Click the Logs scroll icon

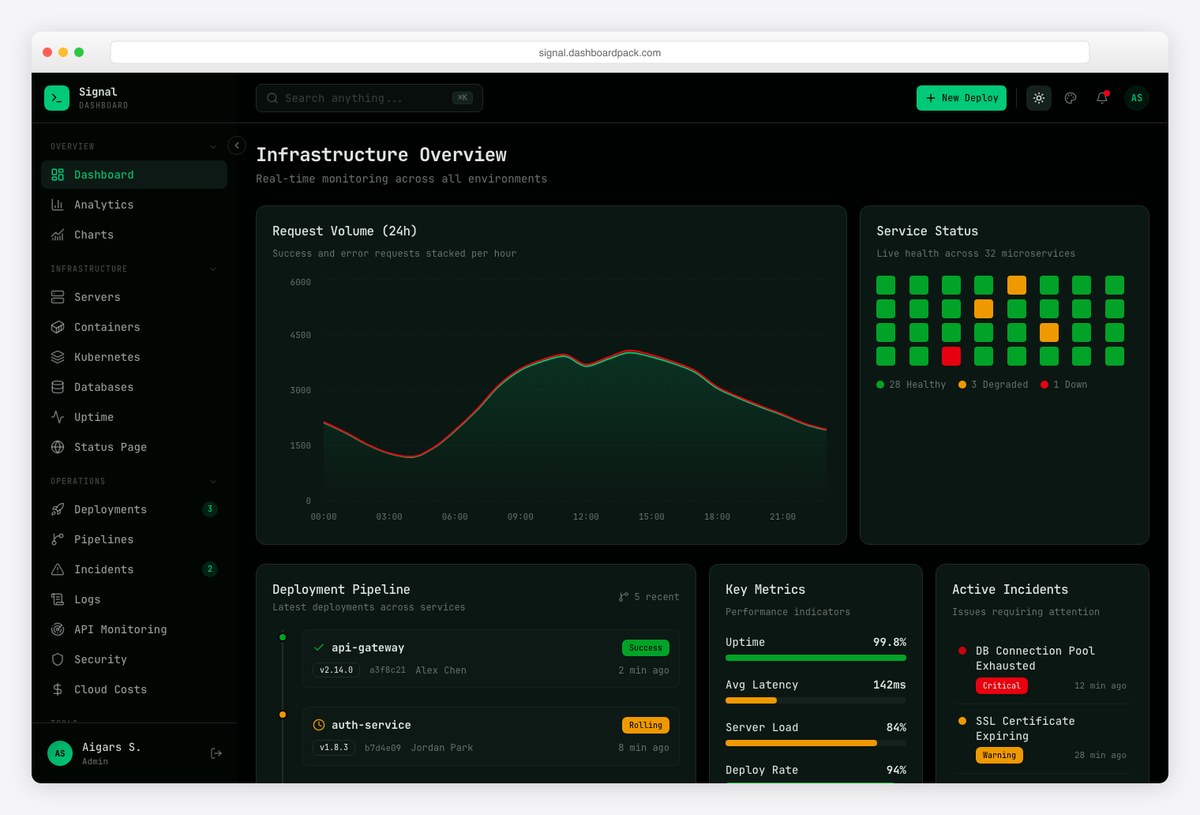point(57,599)
